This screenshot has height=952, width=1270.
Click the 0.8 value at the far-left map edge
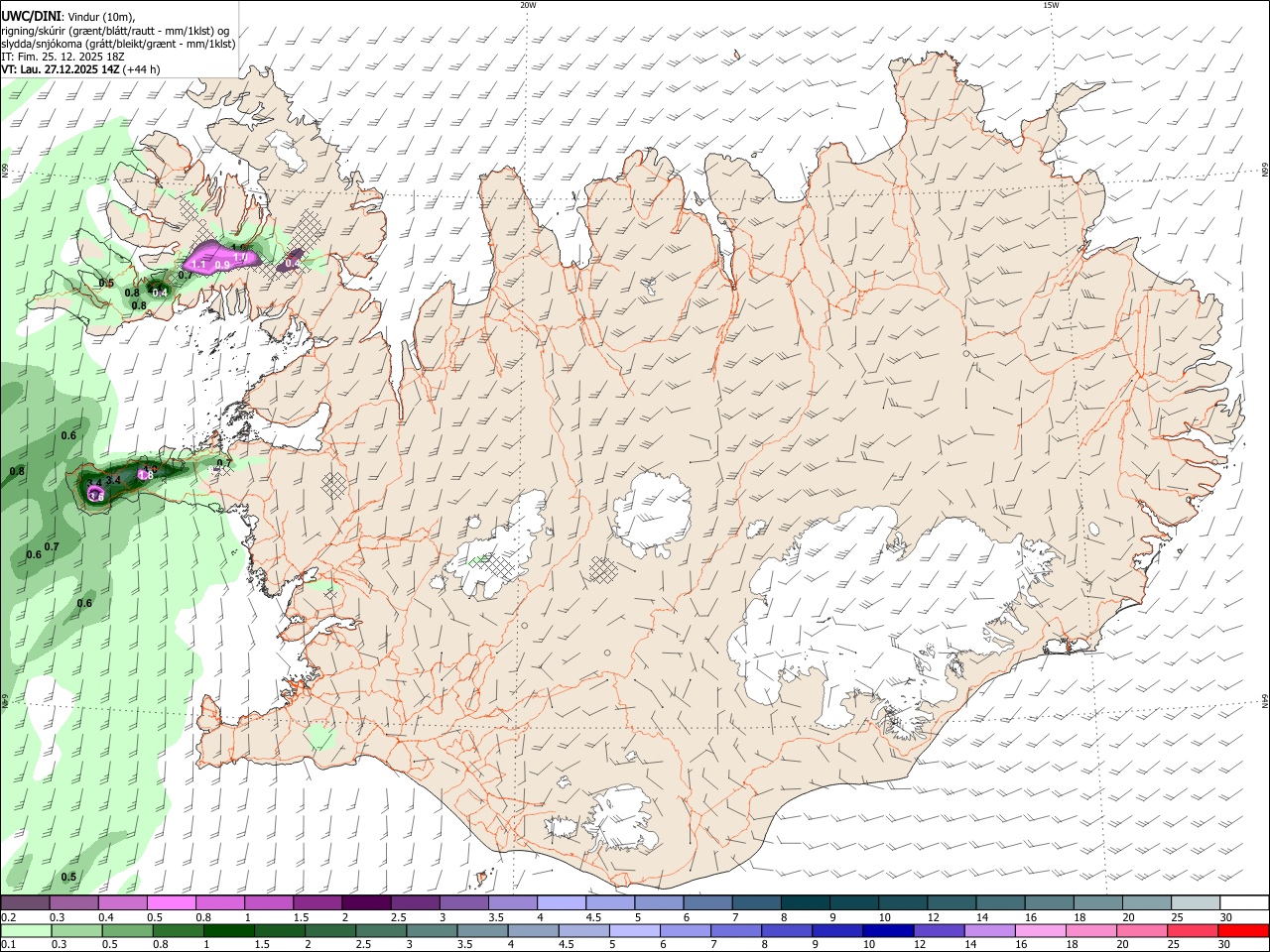[x=17, y=471]
